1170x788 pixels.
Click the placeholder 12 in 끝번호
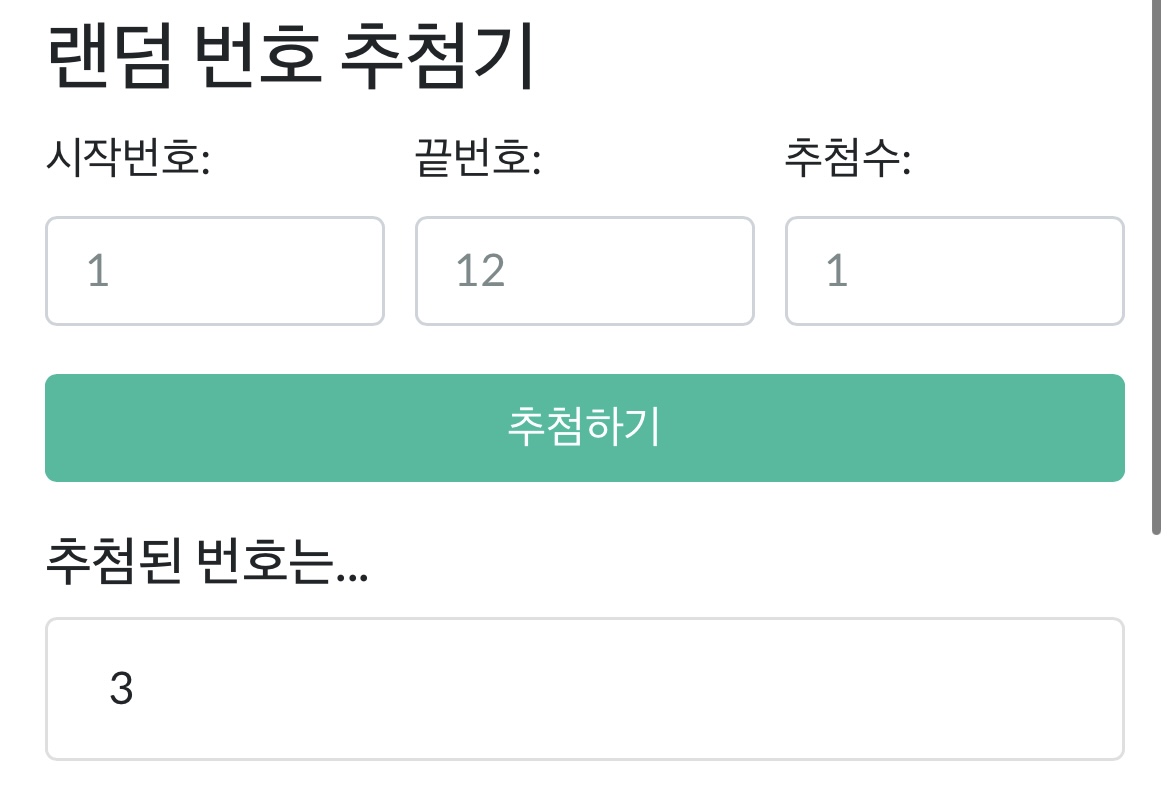(x=481, y=271)
